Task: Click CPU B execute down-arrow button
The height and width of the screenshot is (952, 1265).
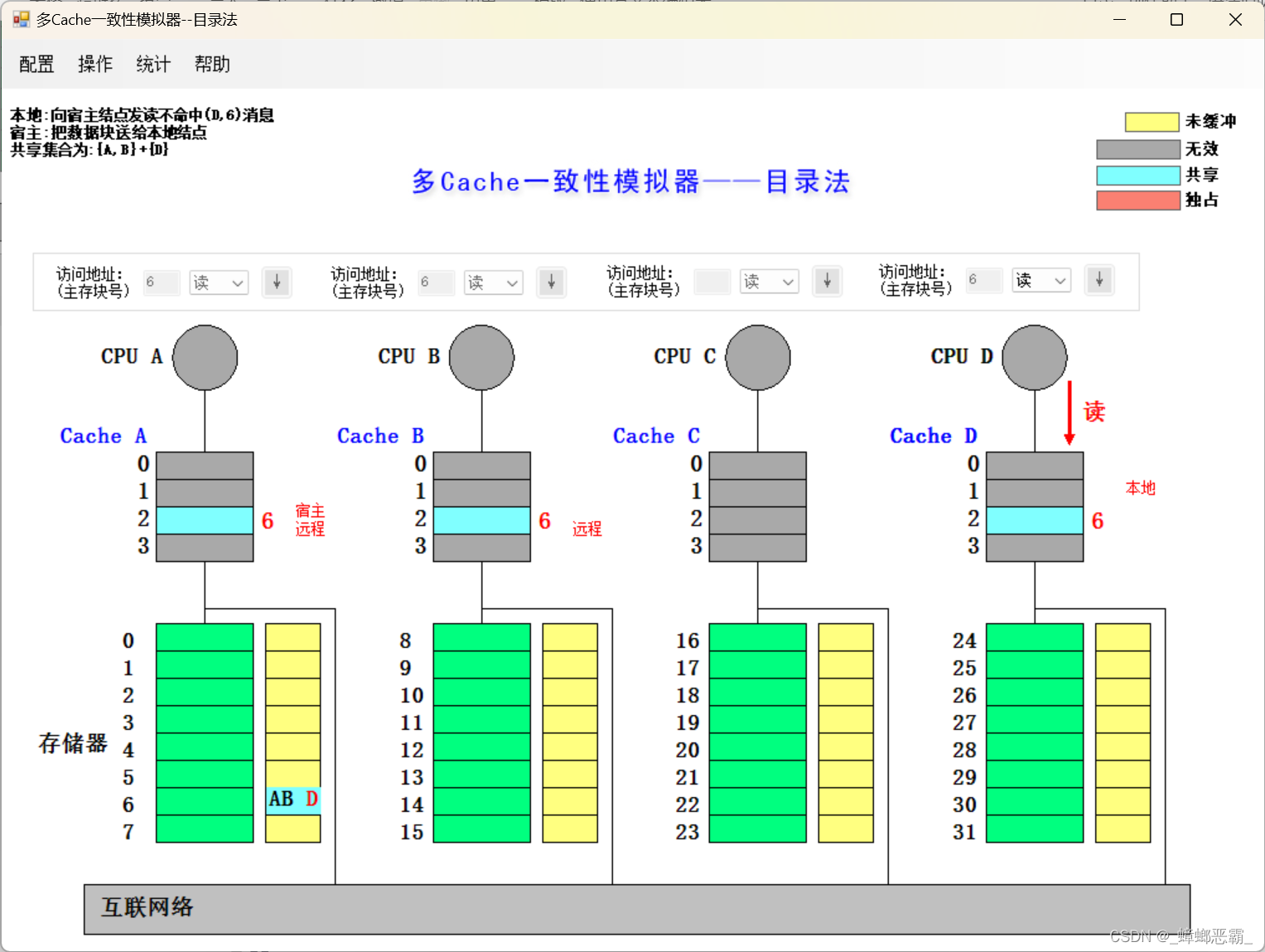Action: [x=551, y=283]
